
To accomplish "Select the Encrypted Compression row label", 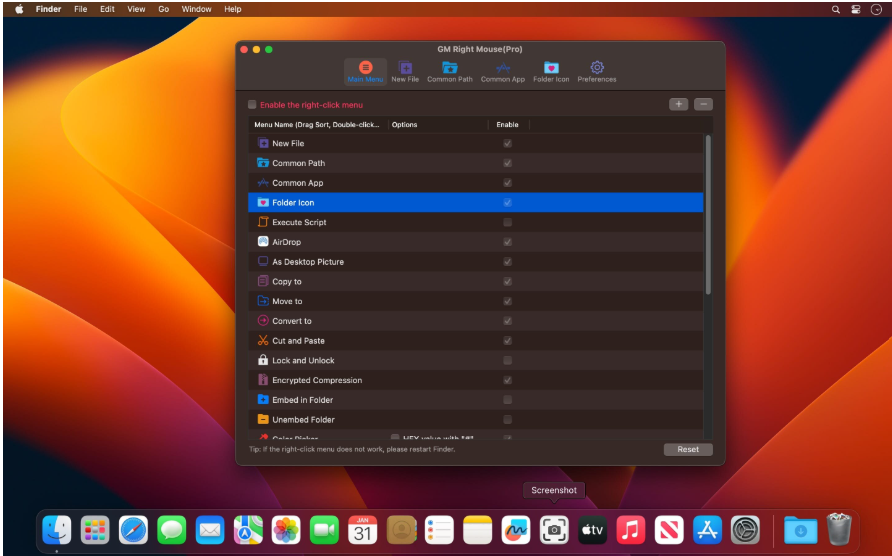I will [x=317, y=380].
